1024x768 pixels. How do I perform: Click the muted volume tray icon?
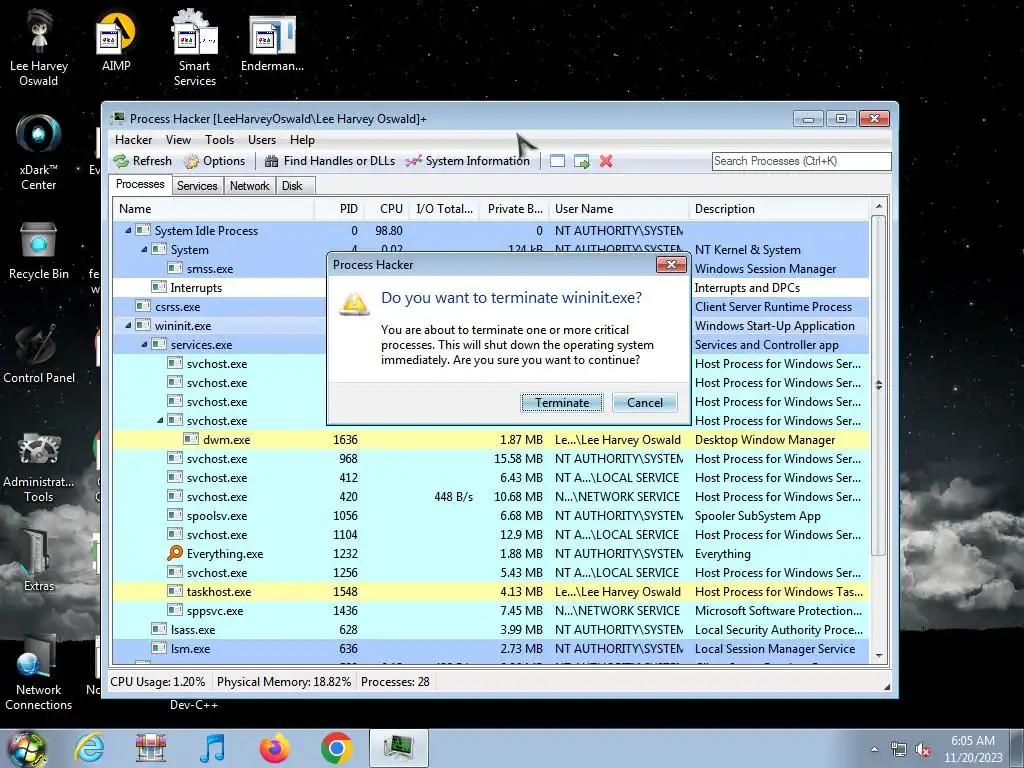click(923, 750)
